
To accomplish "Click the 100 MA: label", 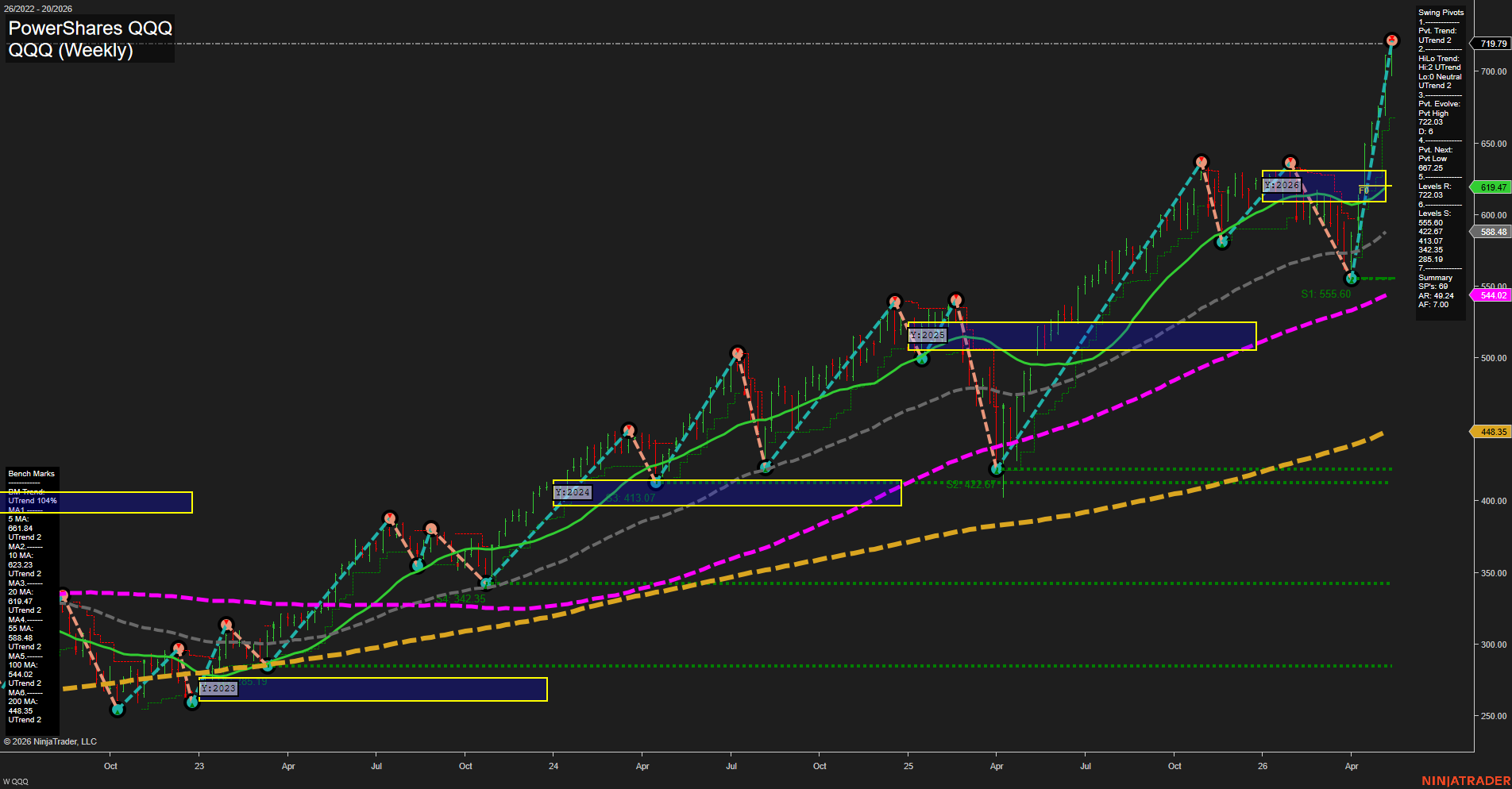I will tap(23, 665).
